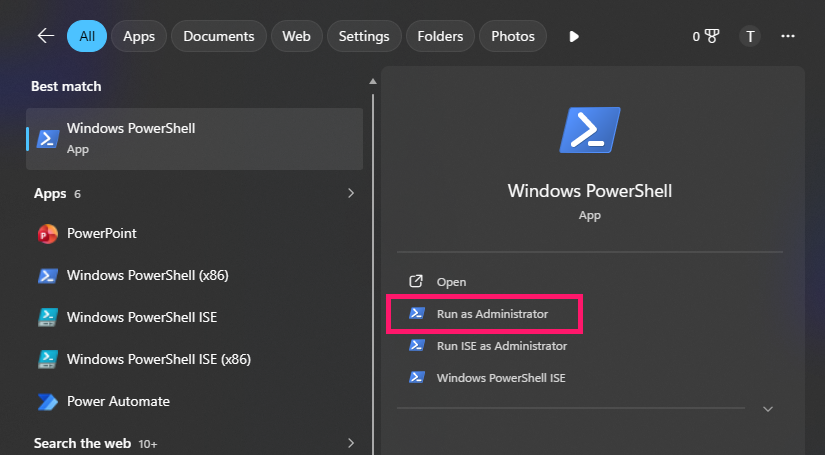This screenshot has height=455, width=825.
Task: Click the icon beside preview Windows PowerShell ISE
Action: pyautogui.click(x=417, y=378)
